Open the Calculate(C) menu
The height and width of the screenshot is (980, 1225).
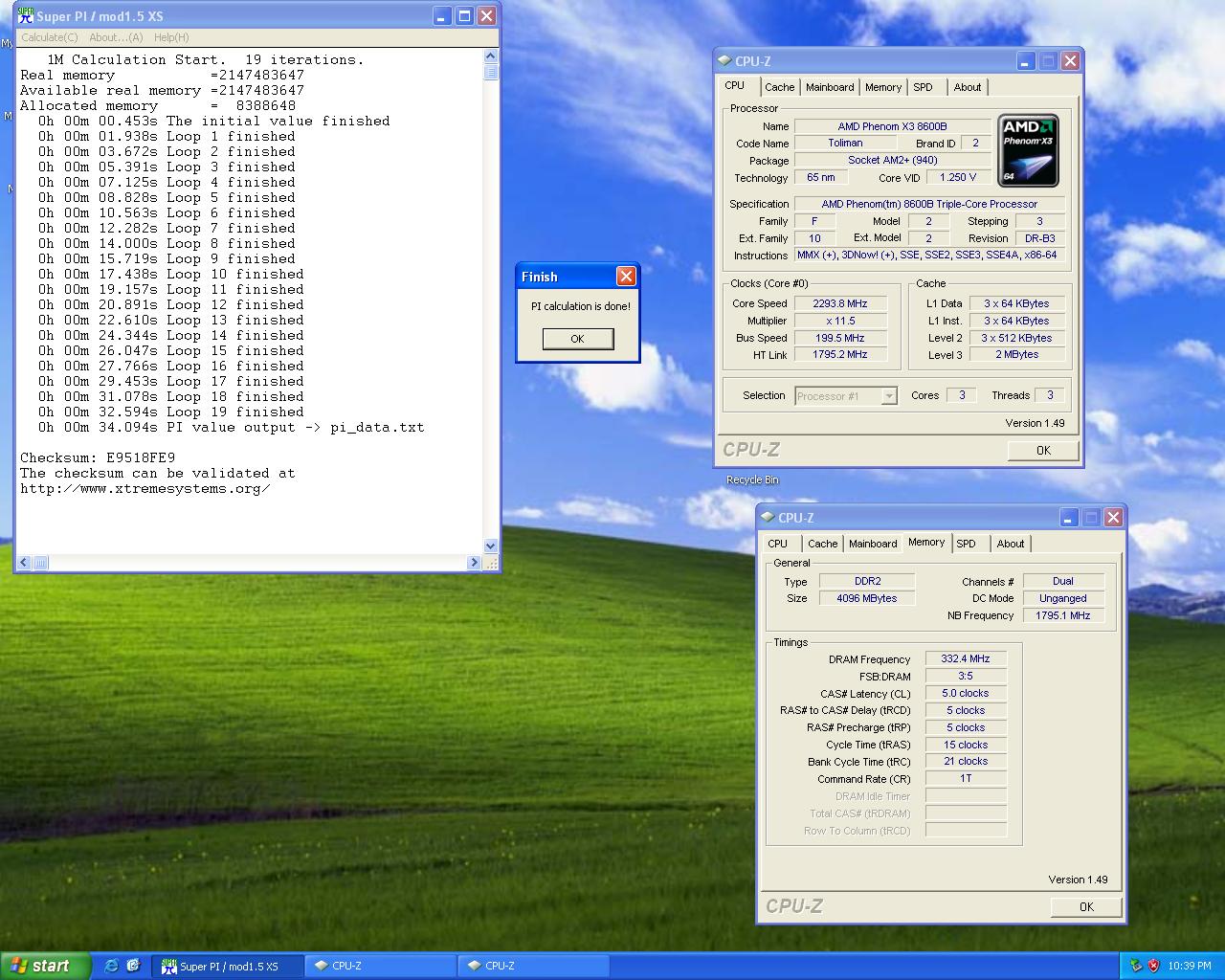[x=50, y=37]
